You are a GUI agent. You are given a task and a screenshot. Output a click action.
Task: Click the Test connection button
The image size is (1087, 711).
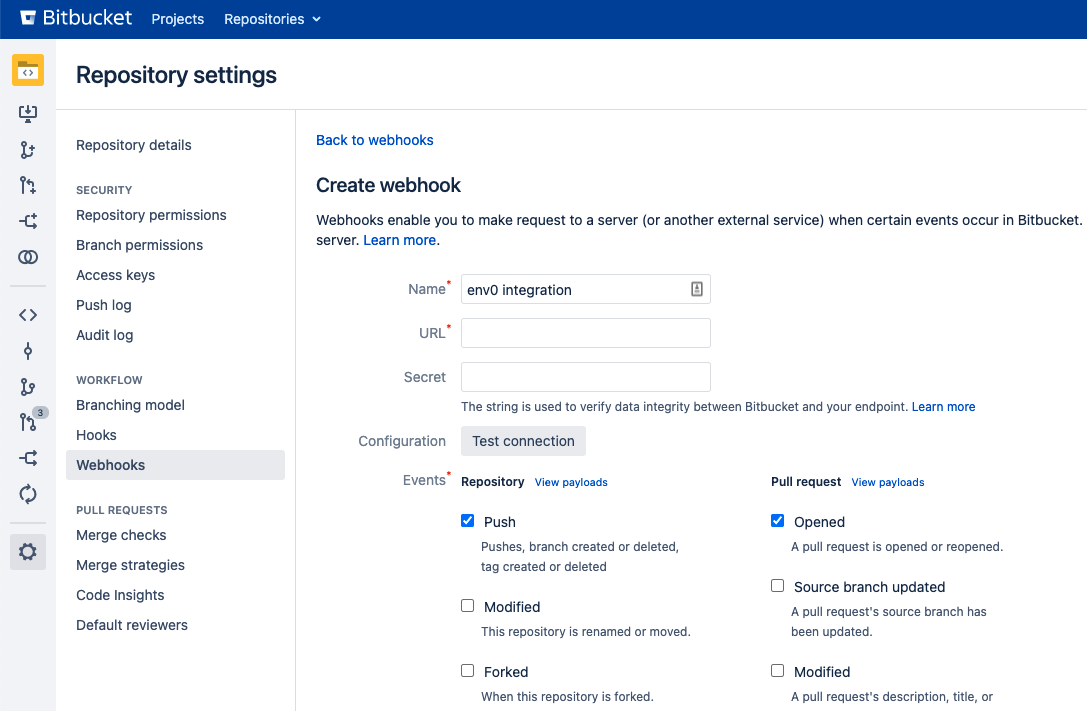click(523, 441)
